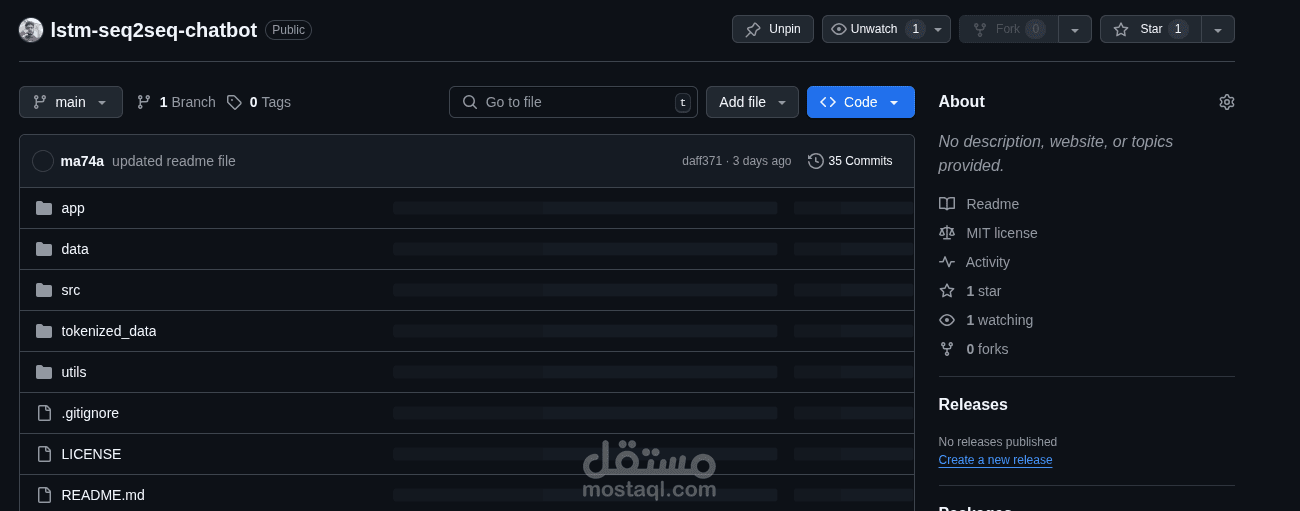View the 1 watching link
1300x511 pixels.
point(1000,320)
